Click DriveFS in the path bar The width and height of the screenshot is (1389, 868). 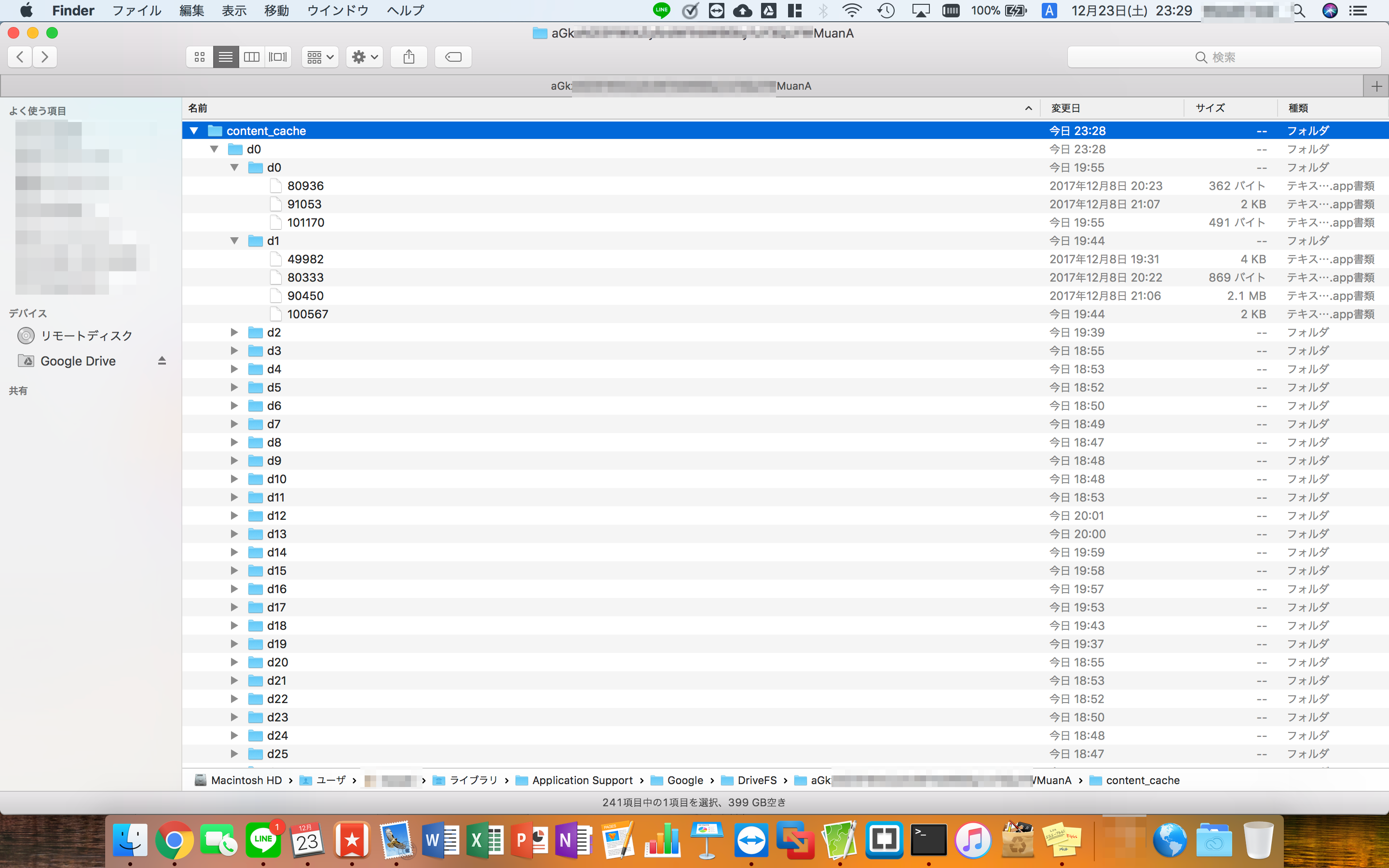tap(756, 780)
